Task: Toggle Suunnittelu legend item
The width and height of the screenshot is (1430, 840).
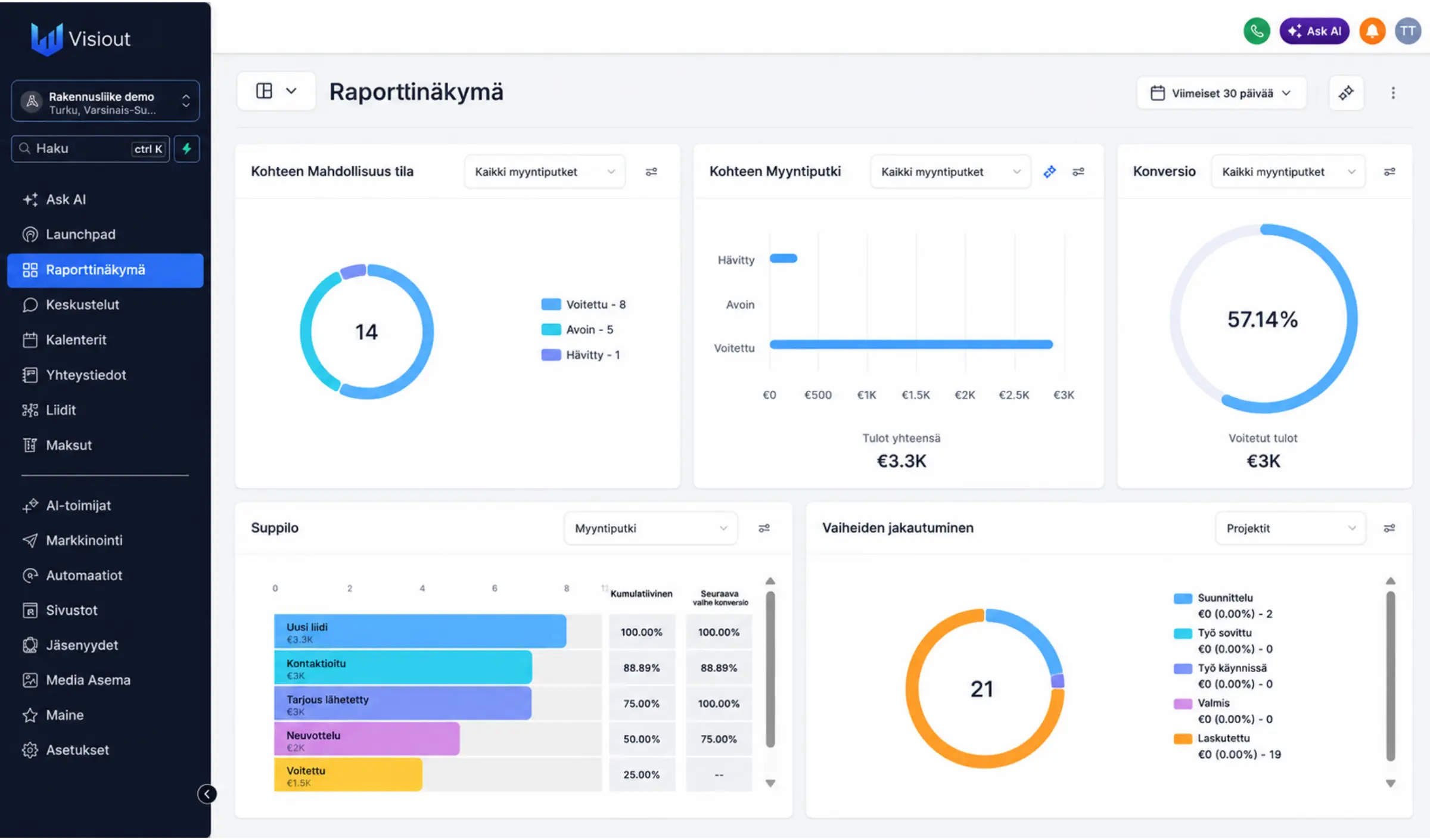Action: [x=1224, y=605]
